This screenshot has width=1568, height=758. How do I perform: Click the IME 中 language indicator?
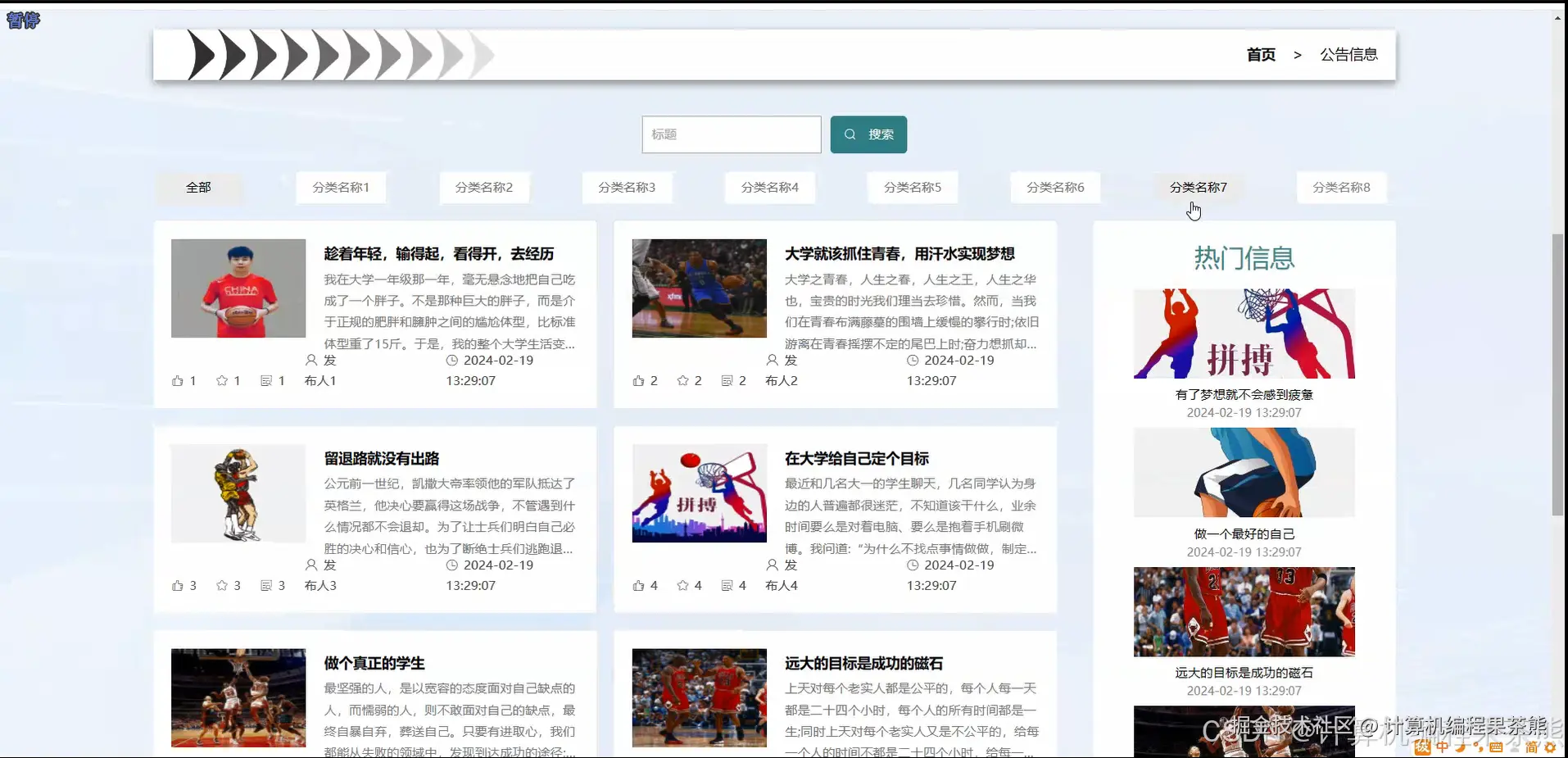[1443, 747]
